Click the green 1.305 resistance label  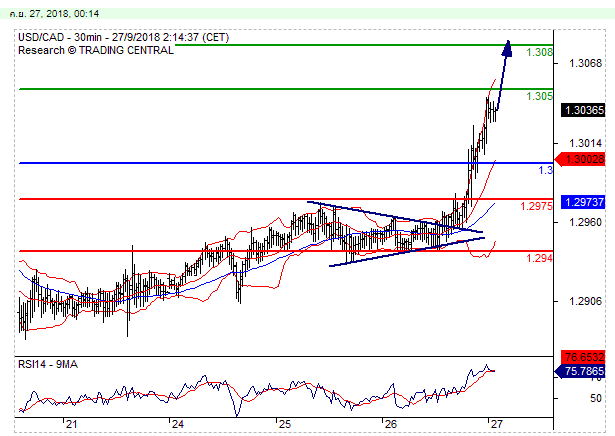[x=539, y=96]
